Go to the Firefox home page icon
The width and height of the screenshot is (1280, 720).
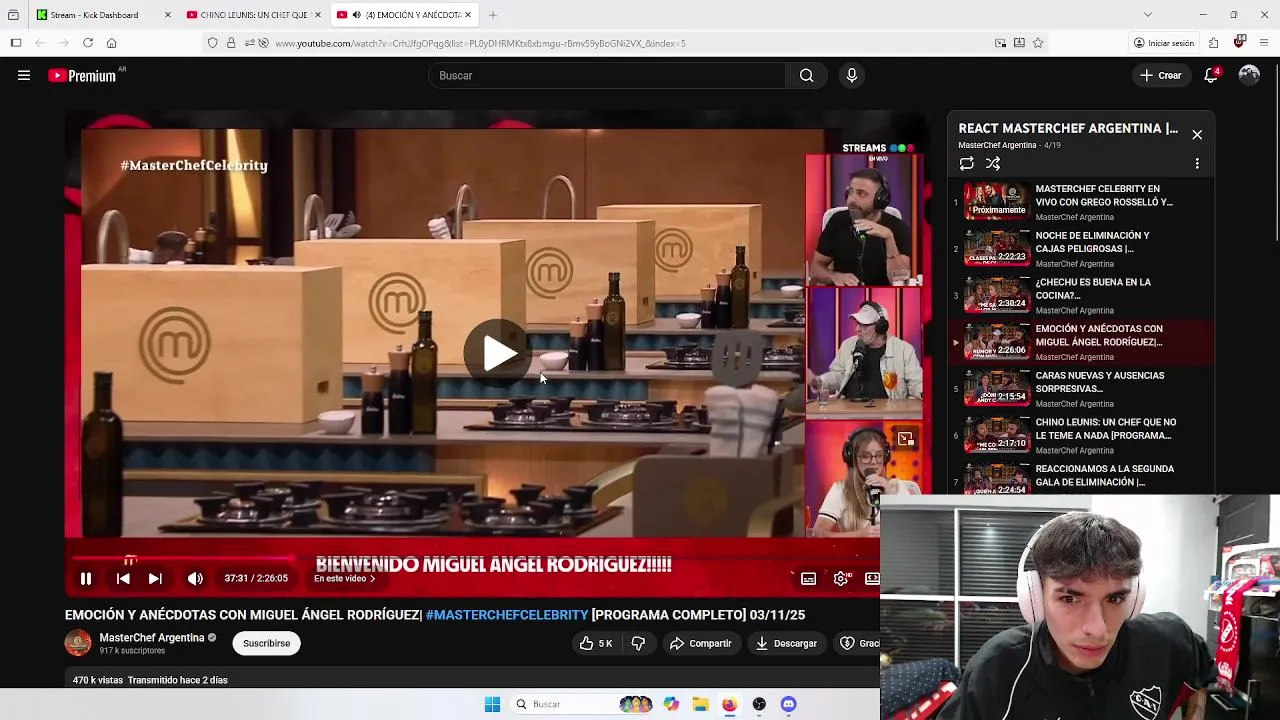coord(111,43)
